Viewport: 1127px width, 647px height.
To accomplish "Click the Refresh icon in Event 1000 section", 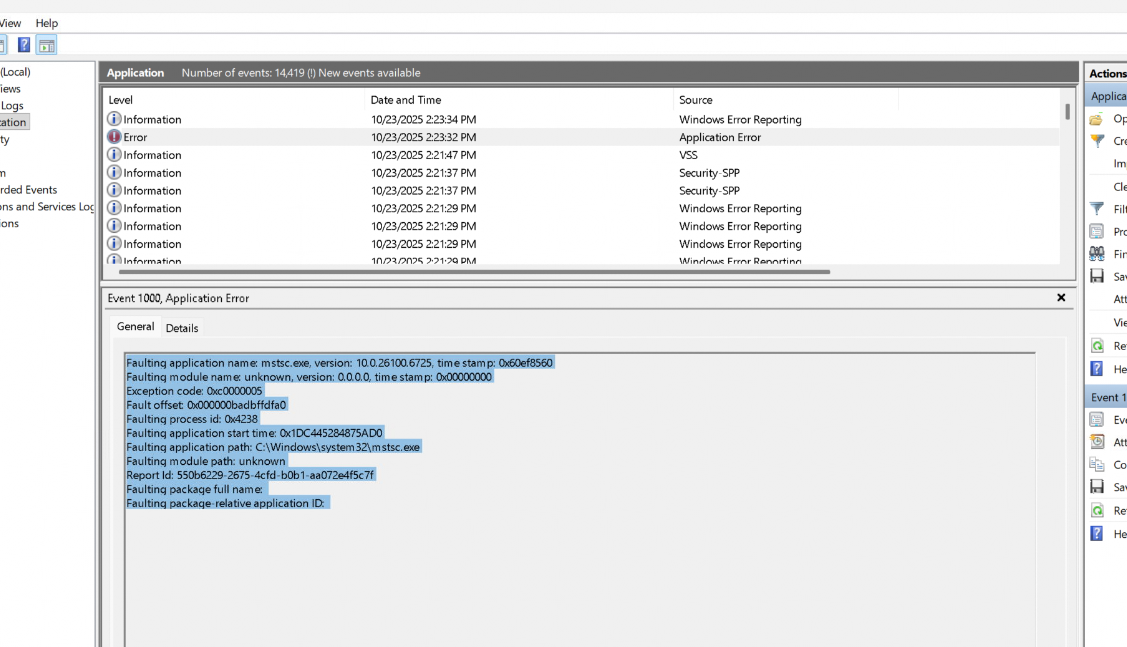I will (1097, 510).
